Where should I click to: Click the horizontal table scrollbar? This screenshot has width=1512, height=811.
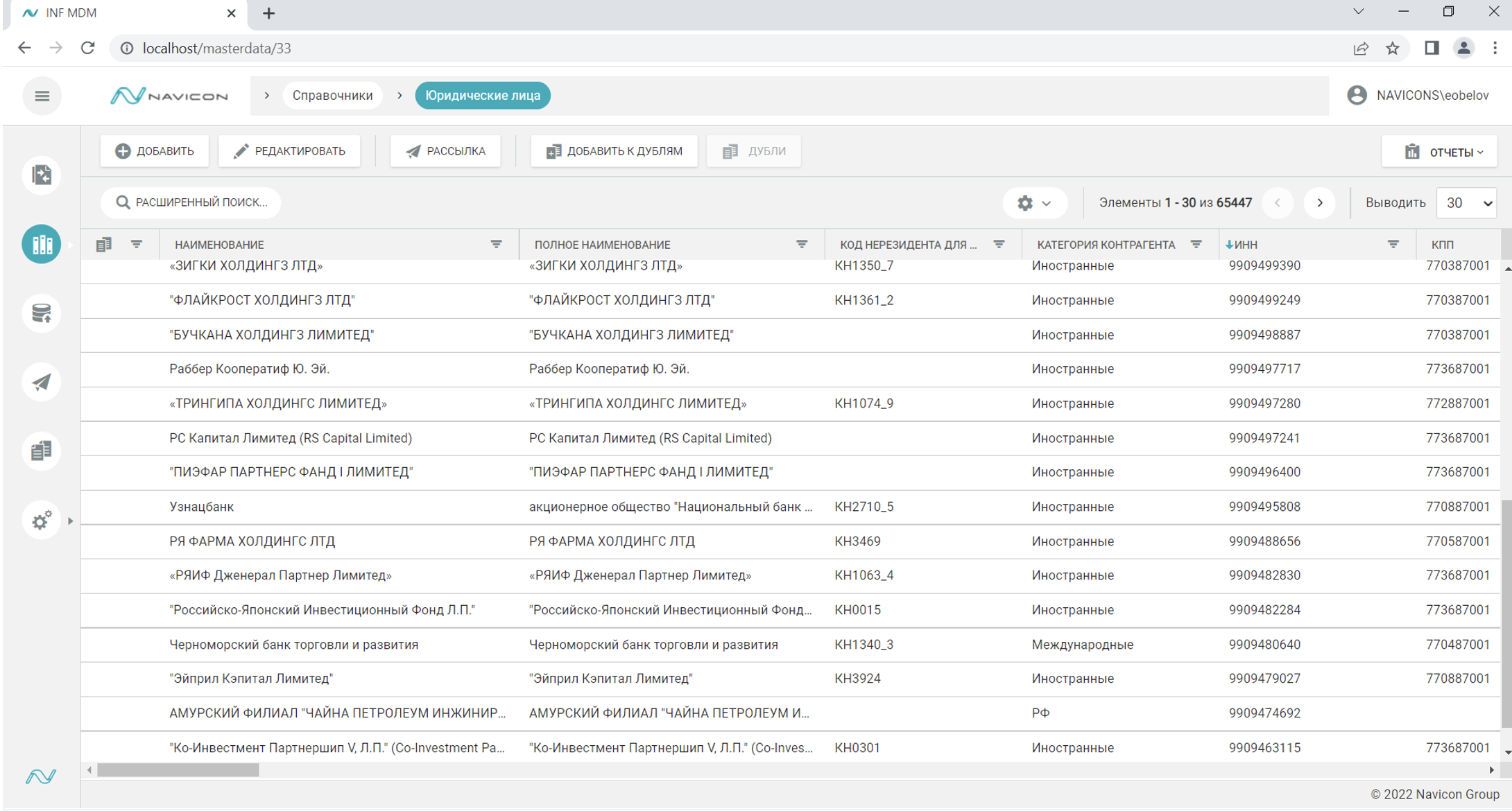coord(178,770)
